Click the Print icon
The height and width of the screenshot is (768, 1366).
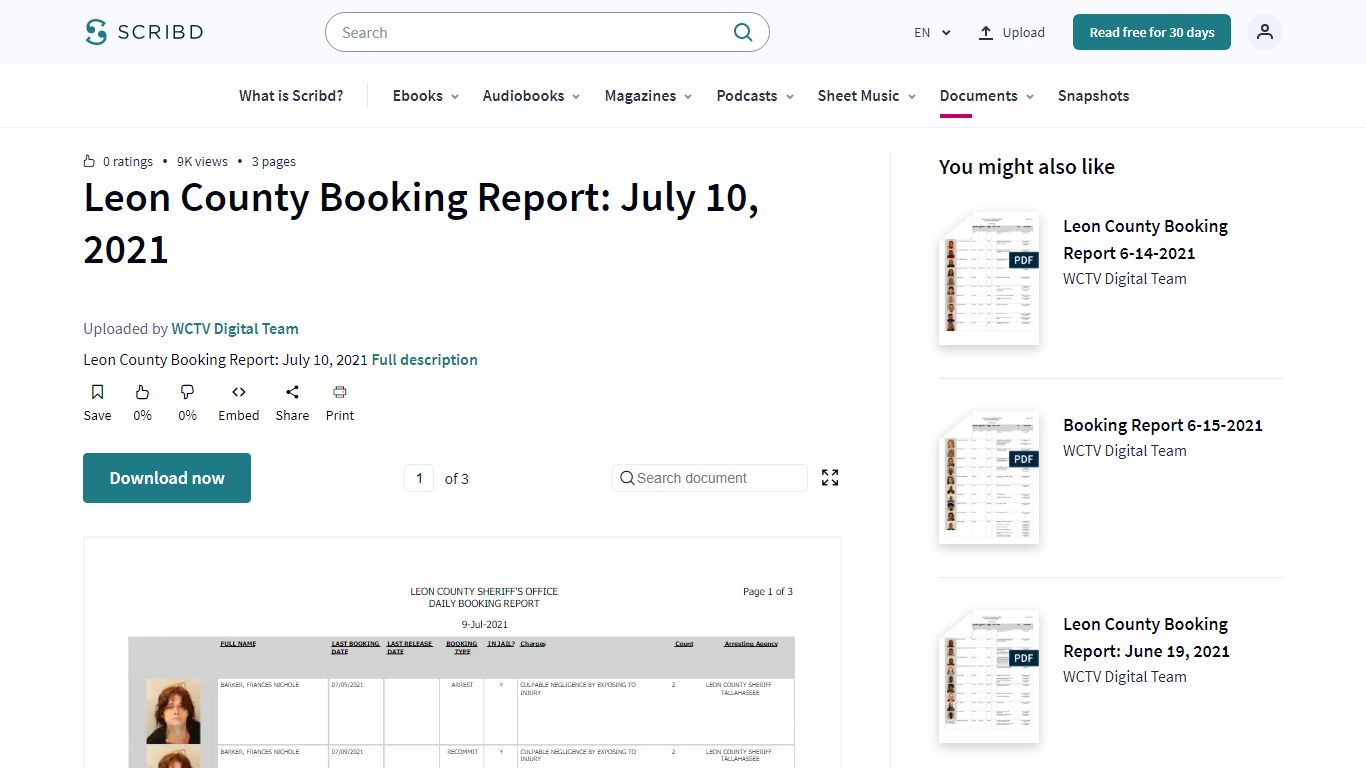[x=340, y=392]
